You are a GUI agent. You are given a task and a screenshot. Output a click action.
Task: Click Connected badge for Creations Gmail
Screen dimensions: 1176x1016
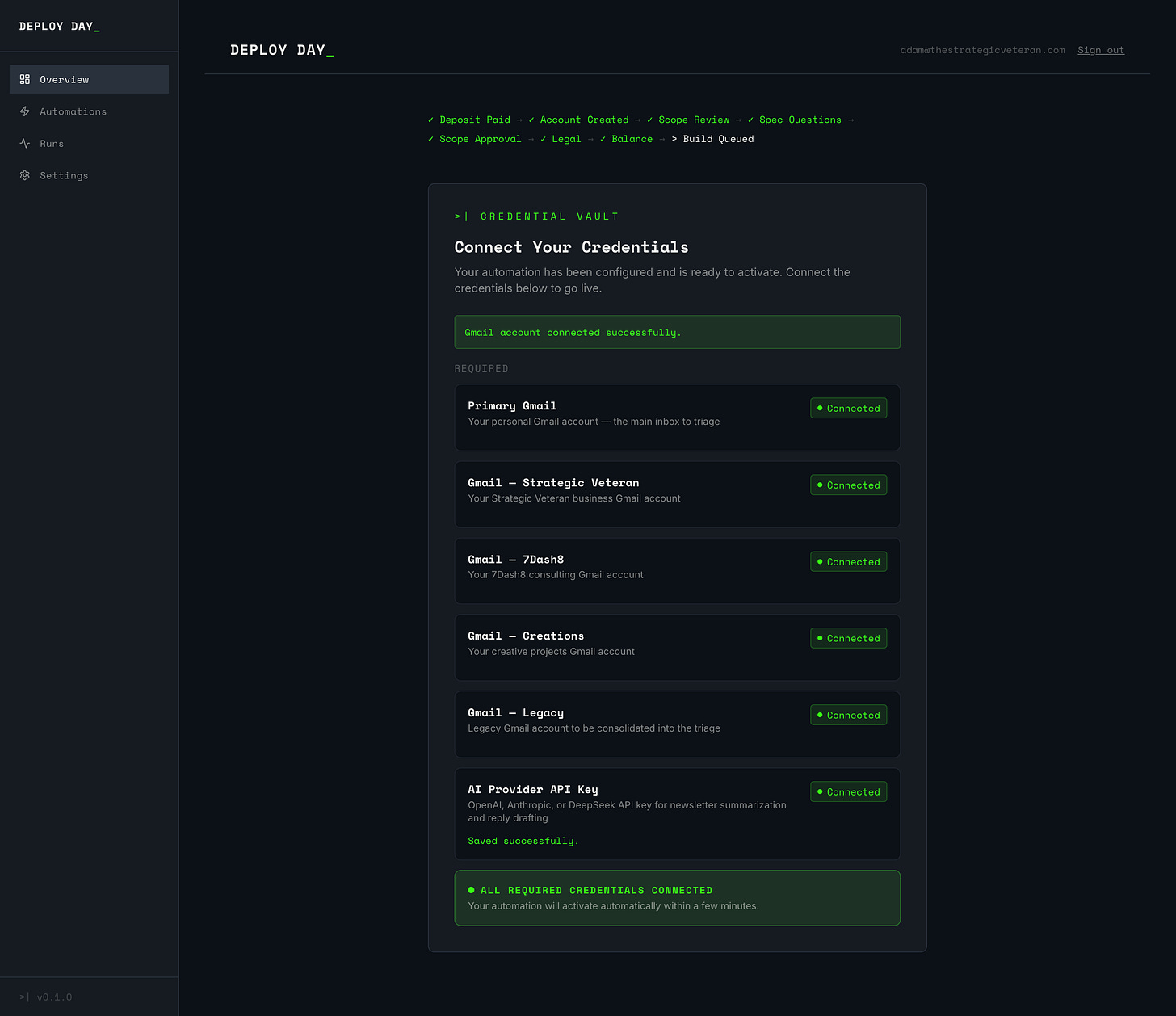848,638
